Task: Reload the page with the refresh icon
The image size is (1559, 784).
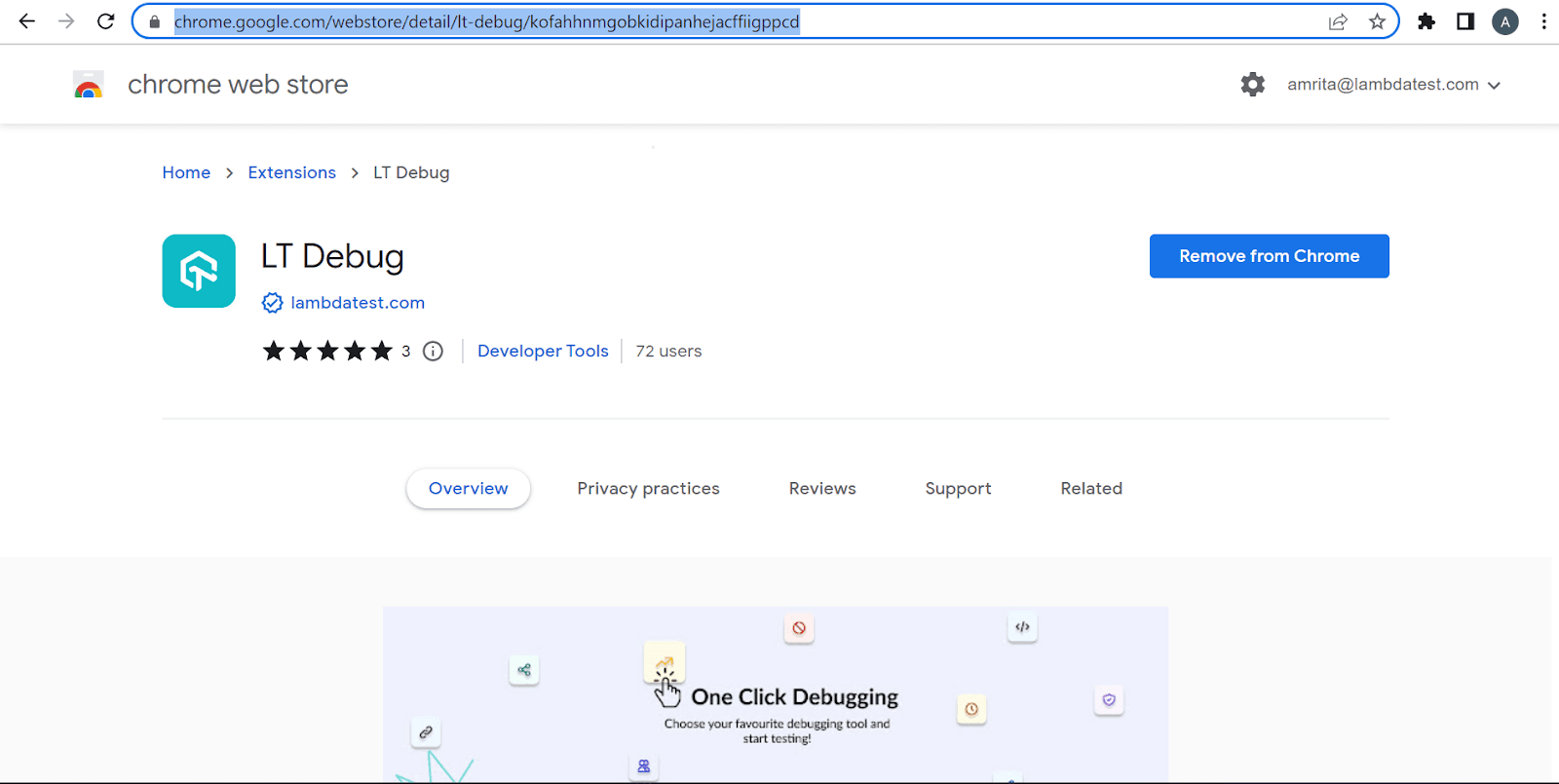Action: point(106,21)
